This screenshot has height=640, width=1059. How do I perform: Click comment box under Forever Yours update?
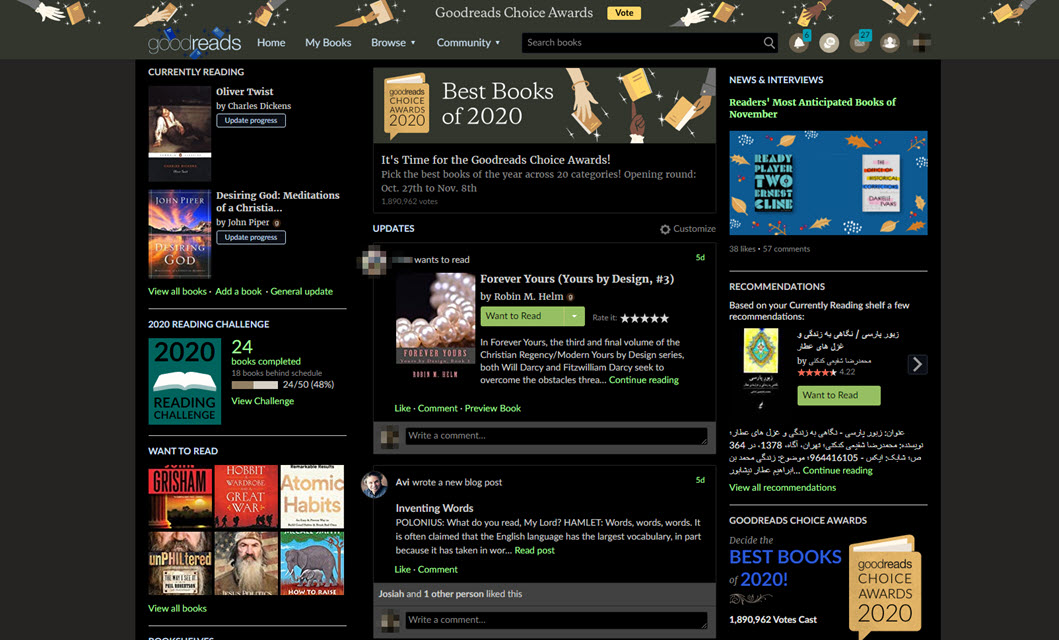pos(556,436)
